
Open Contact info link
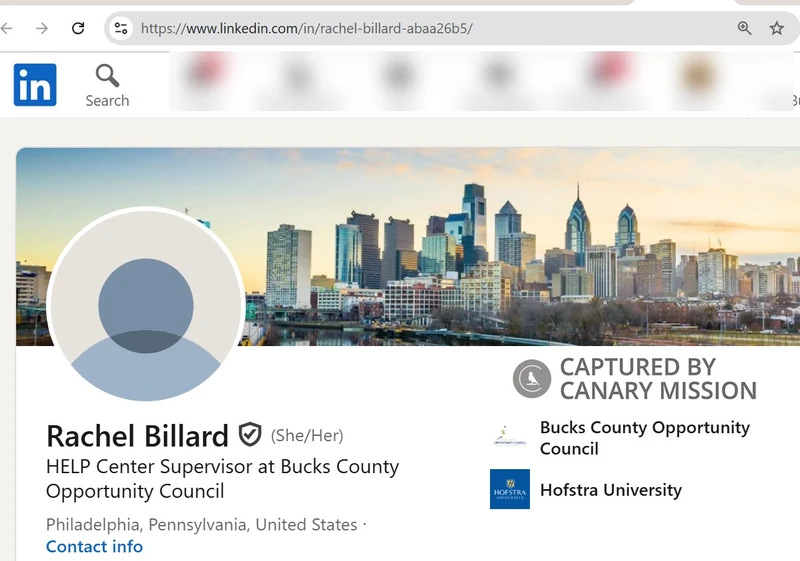point(94,547)
